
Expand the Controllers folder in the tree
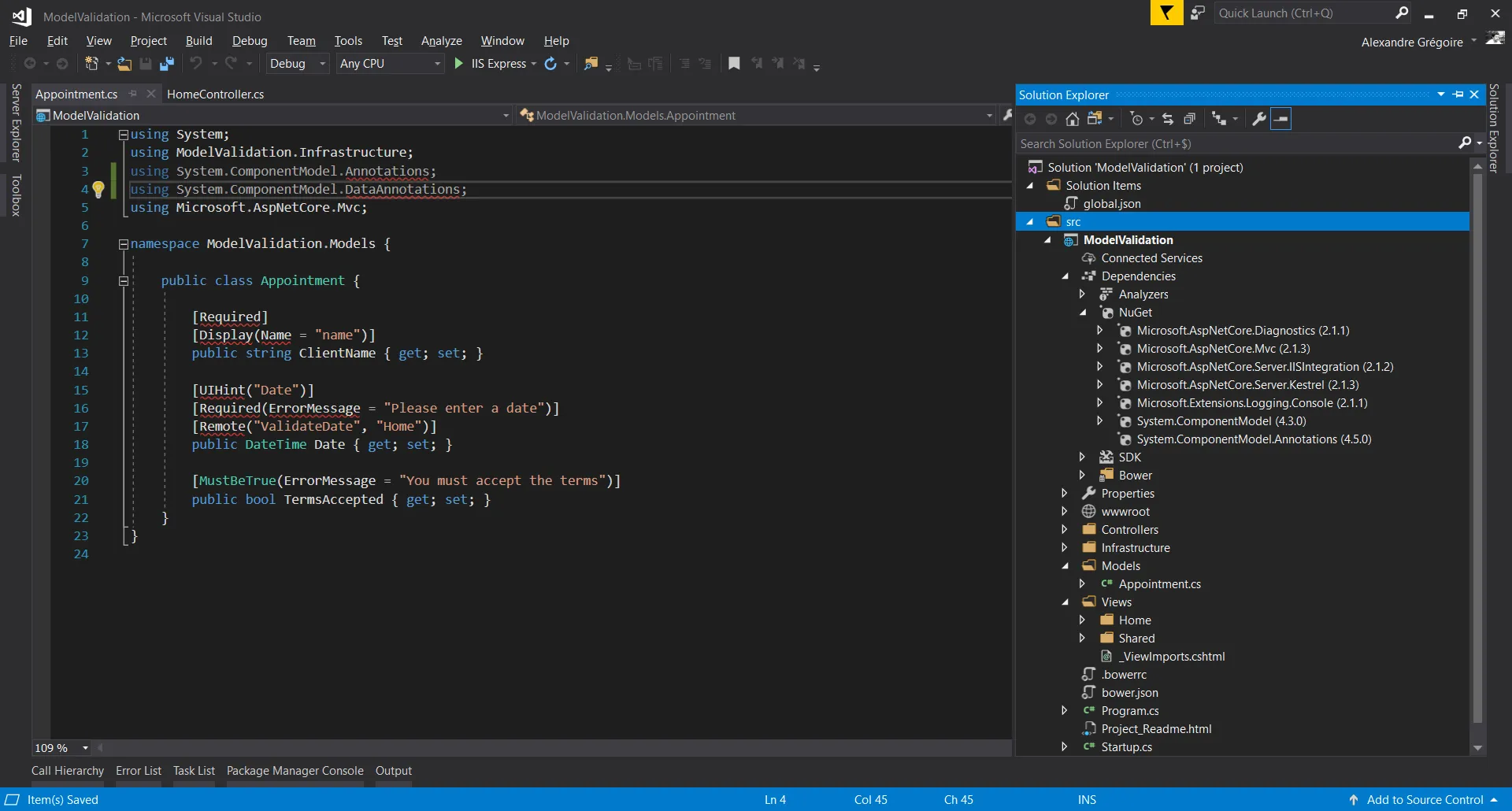pyautogui.click(x=1065, y=530)
